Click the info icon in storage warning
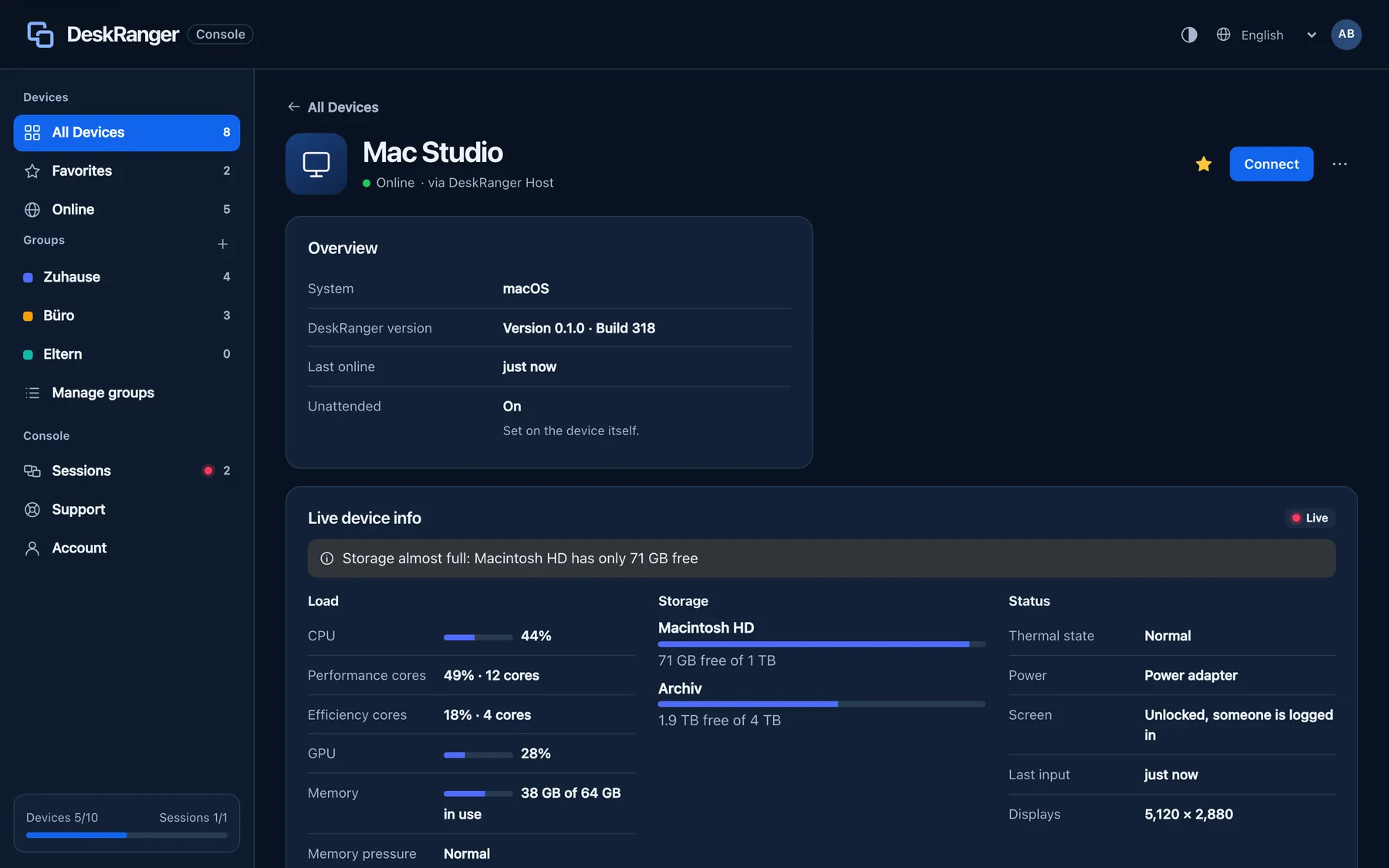Image resolution: width=1389 pixels, height=868 pixels. click(327, 559)
